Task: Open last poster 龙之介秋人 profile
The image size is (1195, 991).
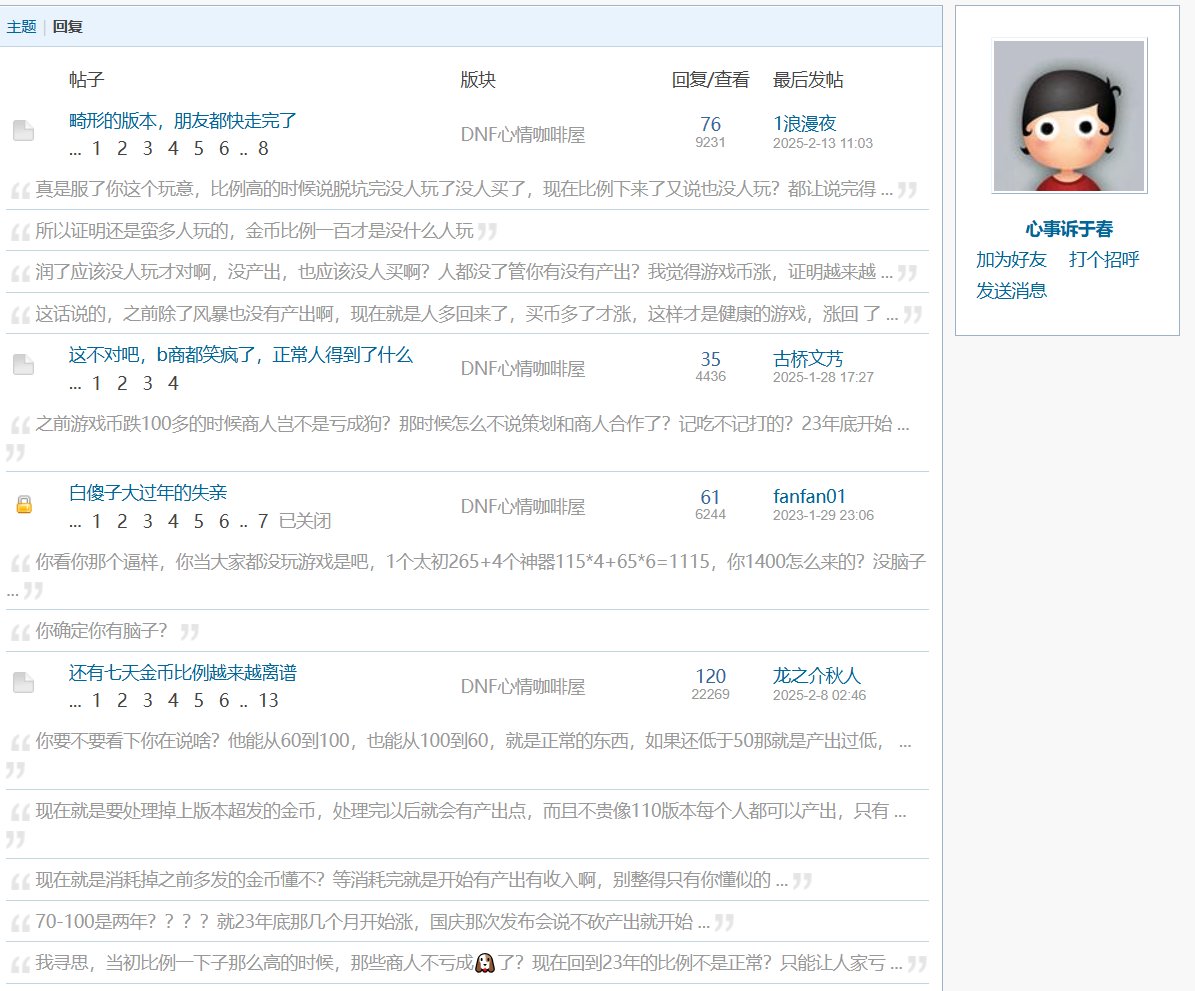Action: (817, 675)
